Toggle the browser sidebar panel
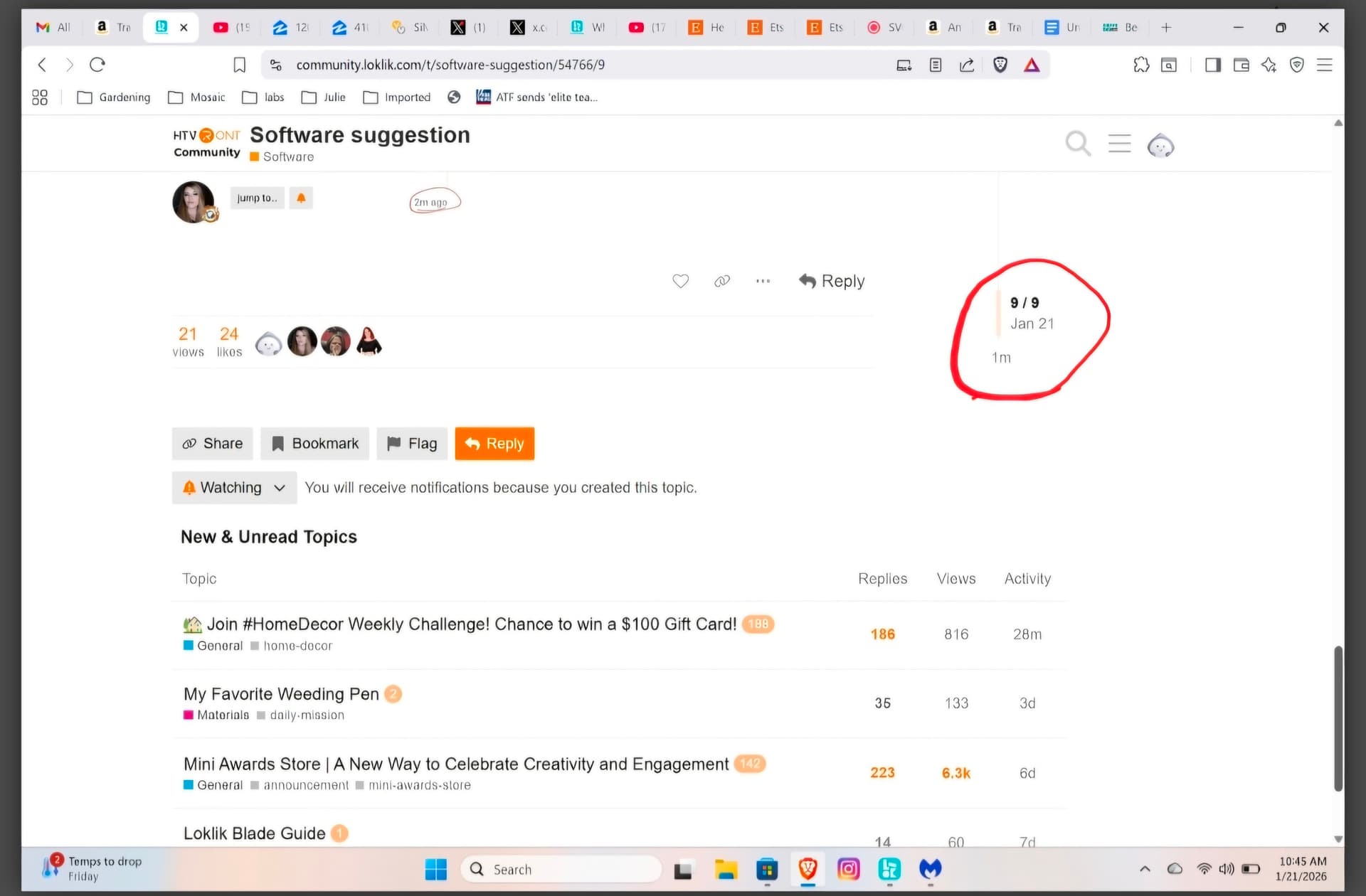 tap(1212, 65)
